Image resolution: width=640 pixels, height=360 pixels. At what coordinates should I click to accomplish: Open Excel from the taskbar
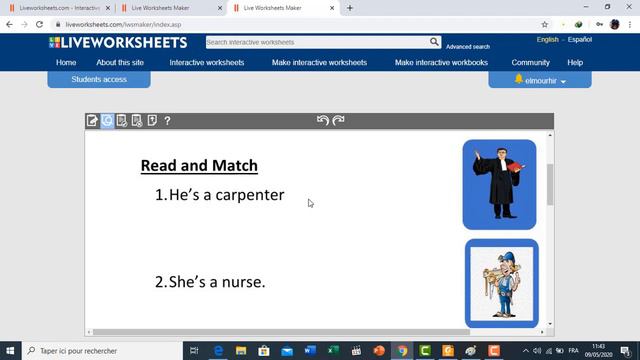click(x=333, y=351)
